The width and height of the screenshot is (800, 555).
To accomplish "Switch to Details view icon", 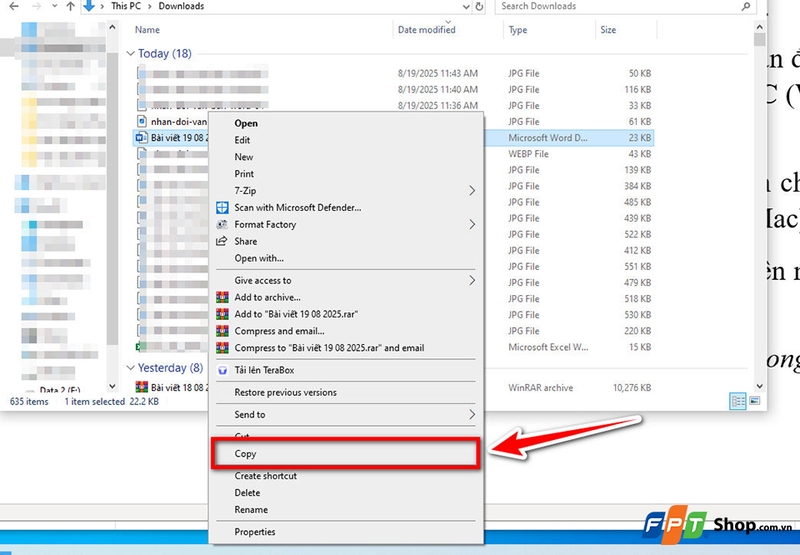I will 738,401.
